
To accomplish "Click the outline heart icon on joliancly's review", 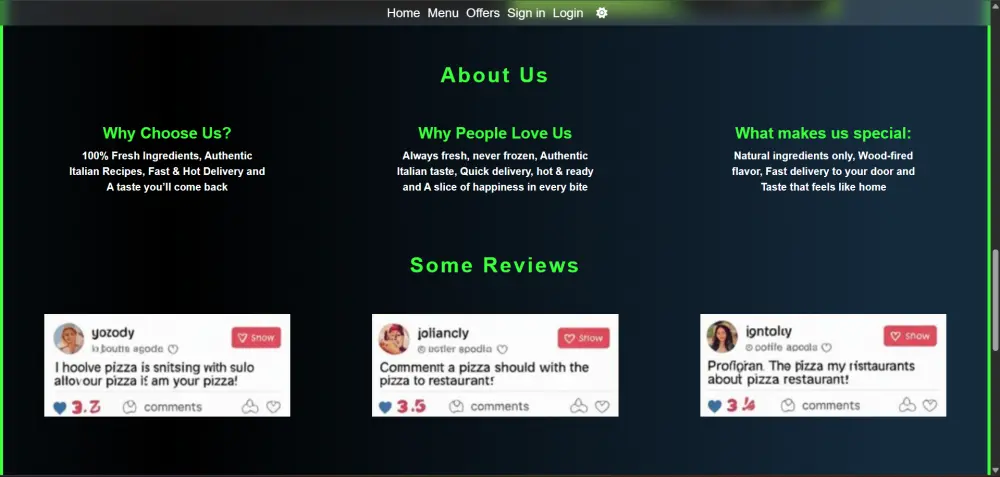I will pyautogui.click(x=602, y=406).
